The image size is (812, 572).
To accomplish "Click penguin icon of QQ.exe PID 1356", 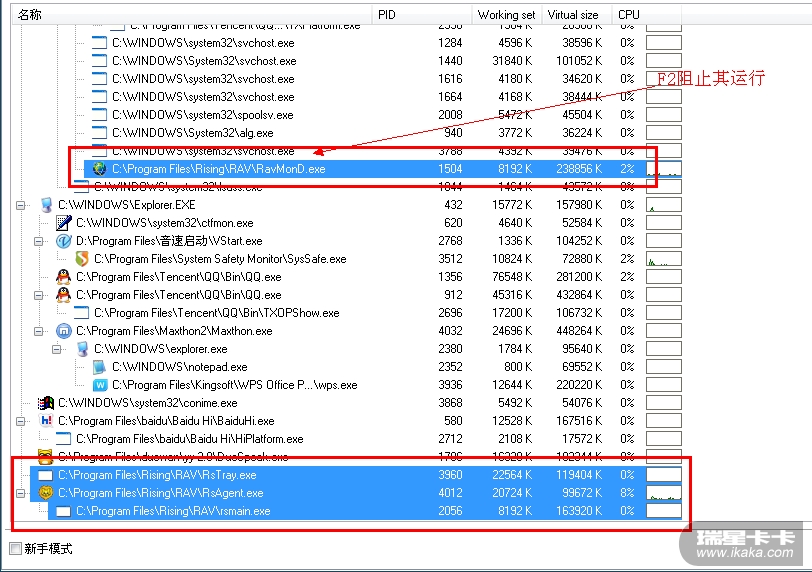I will (63, 277).
